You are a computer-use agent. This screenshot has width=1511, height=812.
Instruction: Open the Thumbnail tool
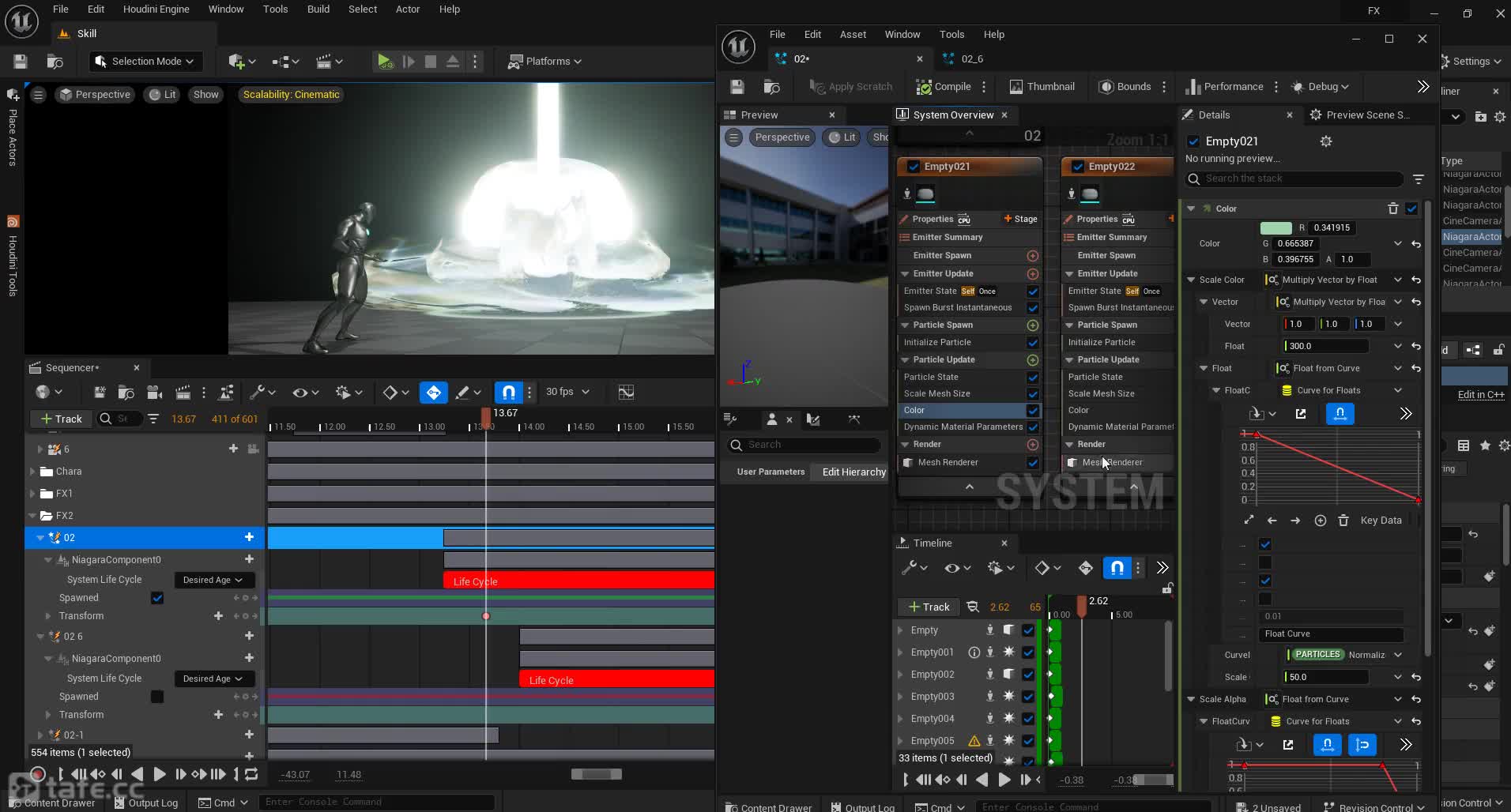pyautogui.click(x=1041, y=87)
